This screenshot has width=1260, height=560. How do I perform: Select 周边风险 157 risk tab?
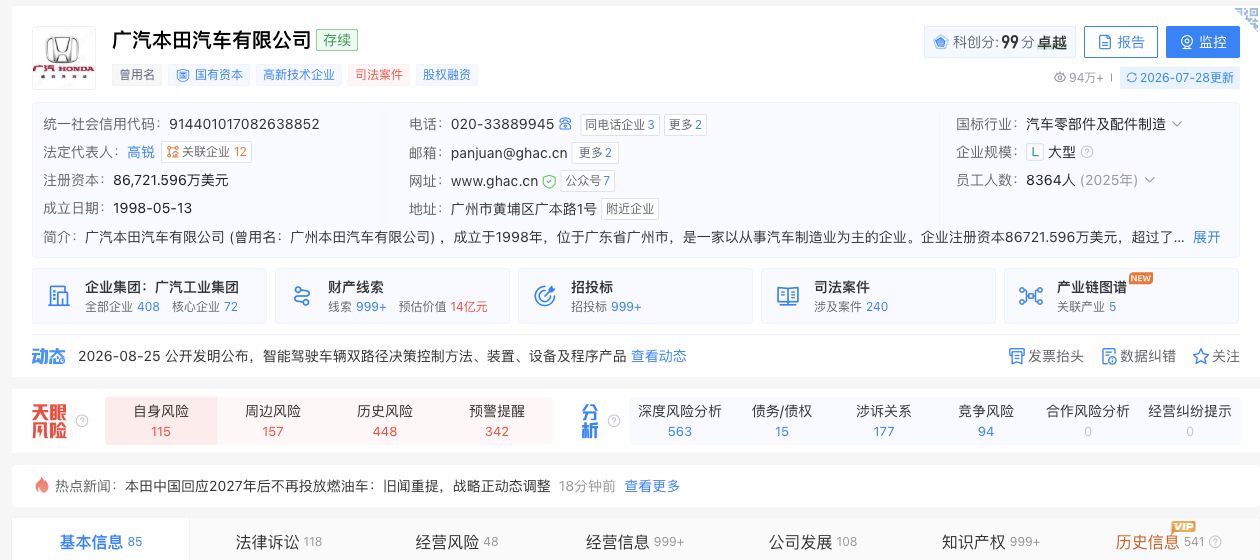pos(273,421)
